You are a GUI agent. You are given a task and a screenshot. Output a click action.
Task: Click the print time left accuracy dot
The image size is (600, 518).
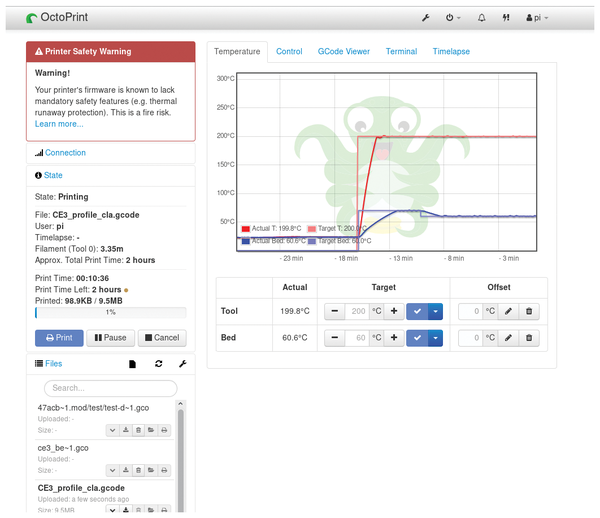[126, 290]
